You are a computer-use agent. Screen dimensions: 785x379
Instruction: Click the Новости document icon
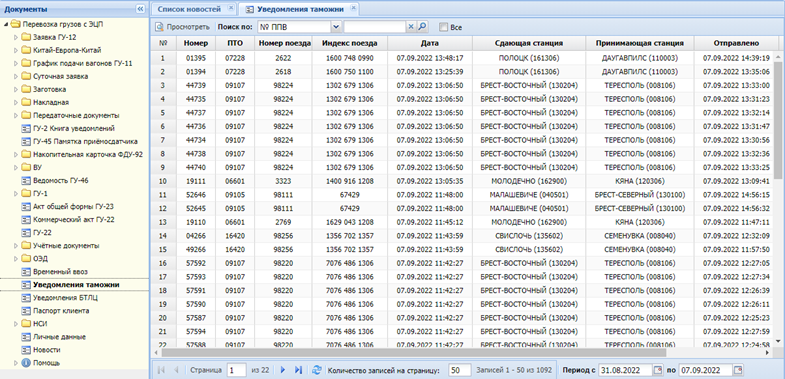(x=26, y=350)
